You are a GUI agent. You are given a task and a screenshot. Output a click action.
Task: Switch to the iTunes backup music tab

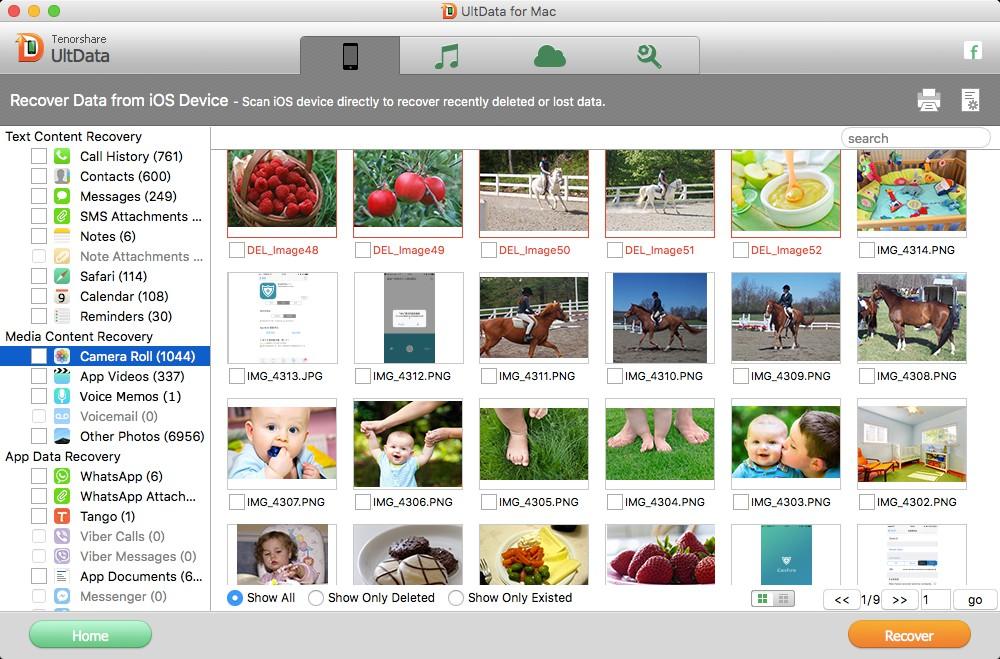click(446, 56)
